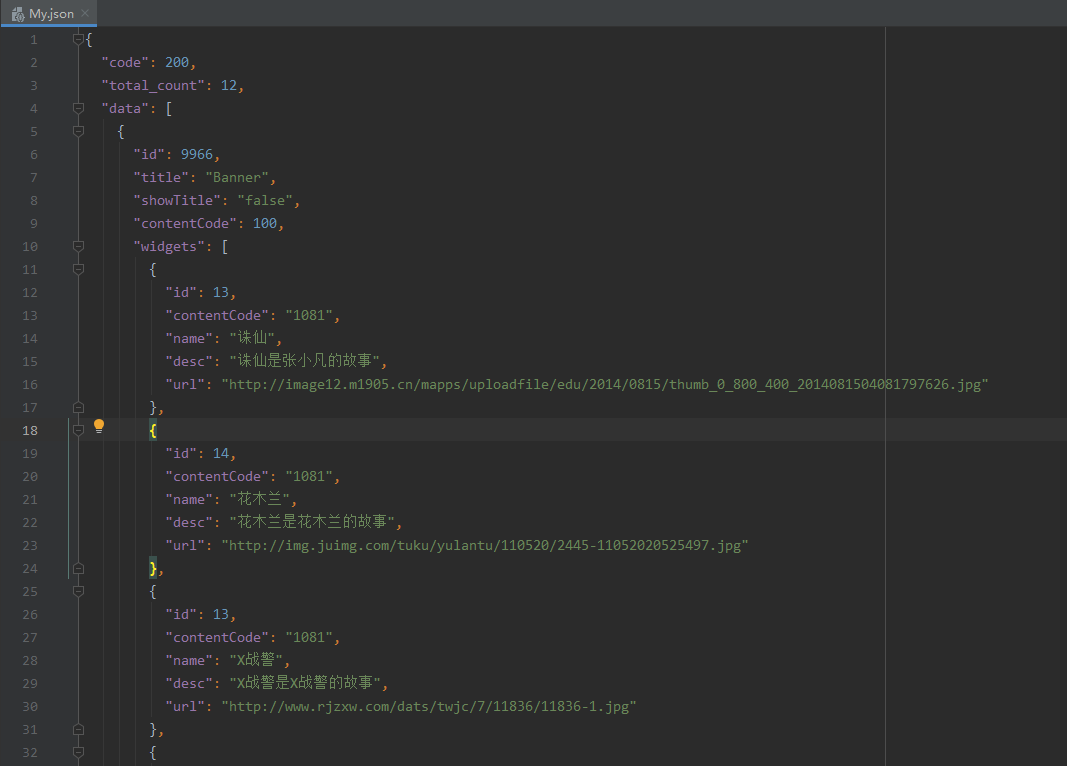Image resolution: width=1067 pixels, height=766 pixels.
Task: Click the "url" key on line 30
Action: tap(185, 707)
